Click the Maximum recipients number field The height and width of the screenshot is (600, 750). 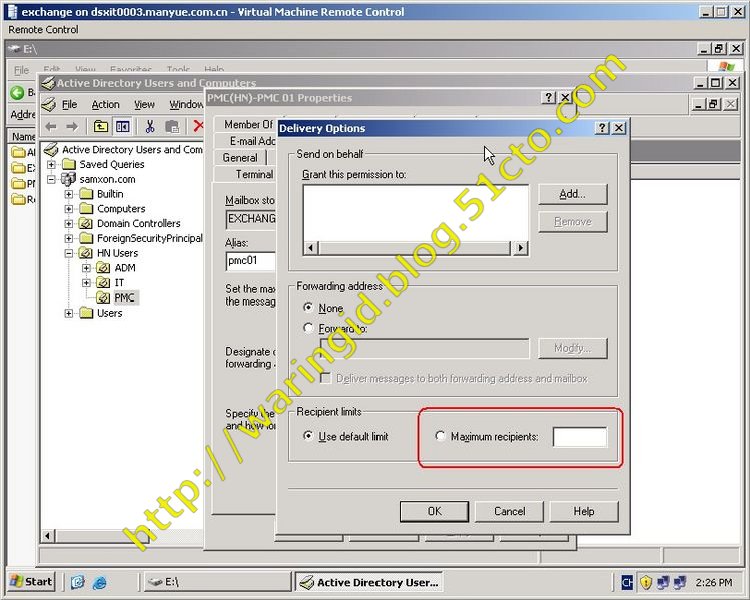pos(580,437)
